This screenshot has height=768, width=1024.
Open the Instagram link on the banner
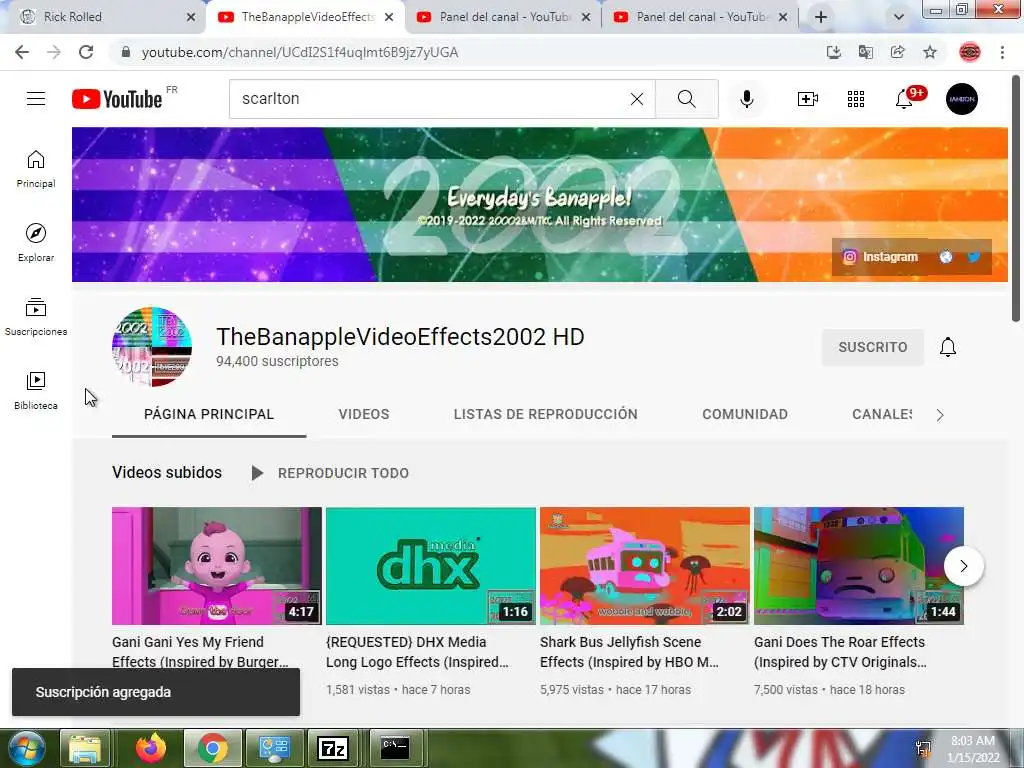880,257
